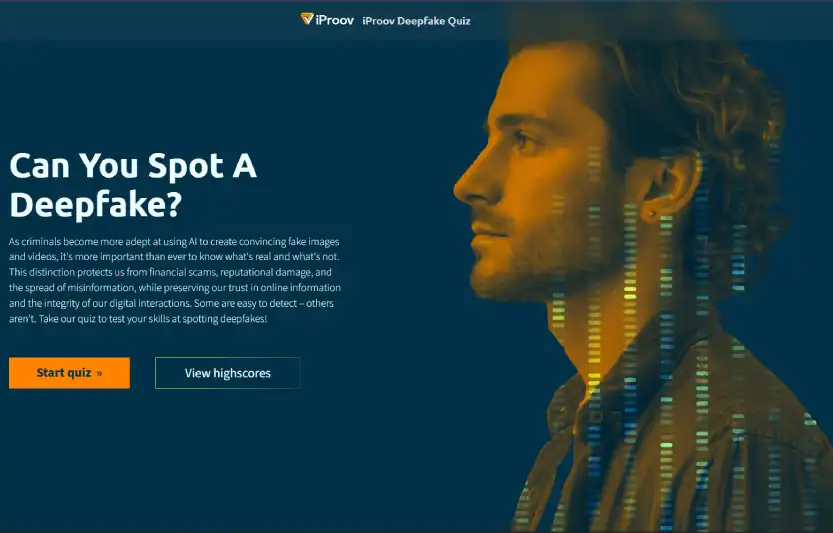This screenshot has width=833, height=533.
Task: Open the View highscores button
Action: point(227,373)
